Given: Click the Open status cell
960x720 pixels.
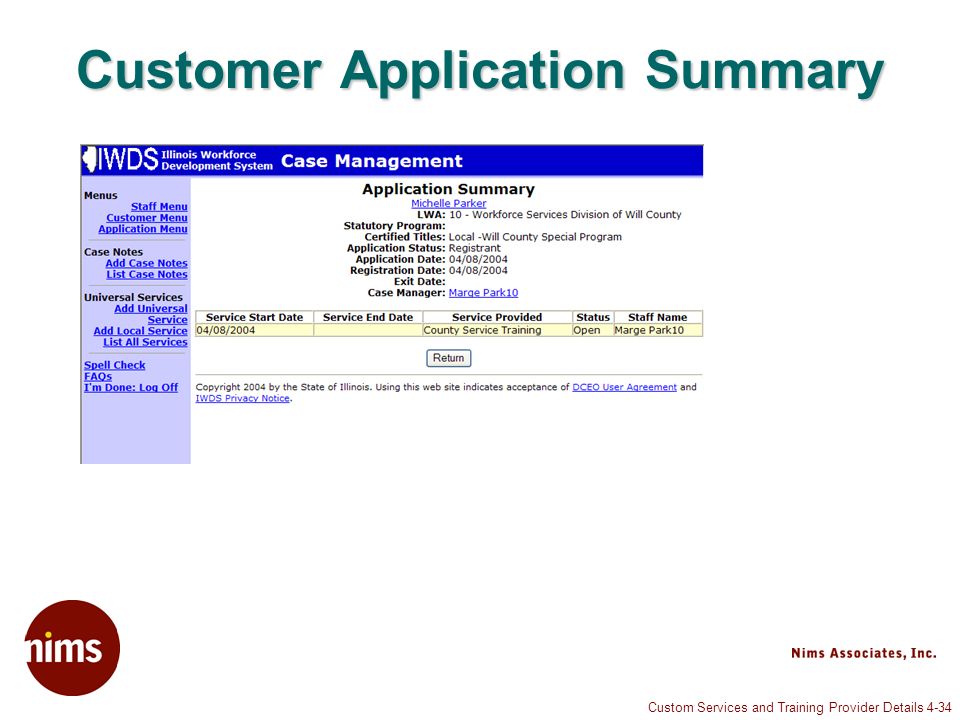Looking at the screenshot, I should tap(593, 330).
